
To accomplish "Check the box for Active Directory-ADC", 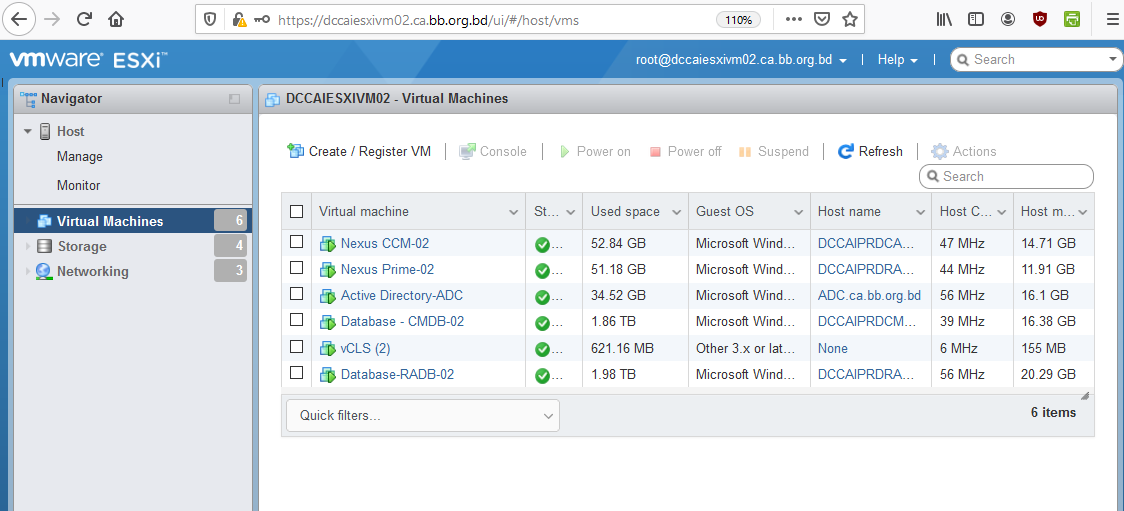I will [296, 295].
